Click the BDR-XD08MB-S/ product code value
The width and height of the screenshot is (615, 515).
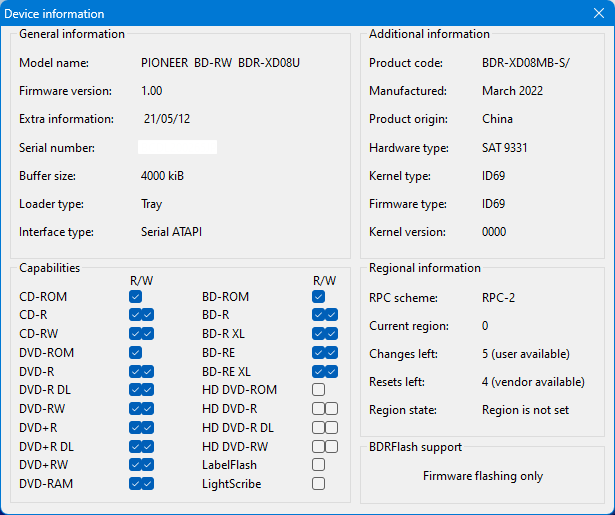(x=526, y=63)
